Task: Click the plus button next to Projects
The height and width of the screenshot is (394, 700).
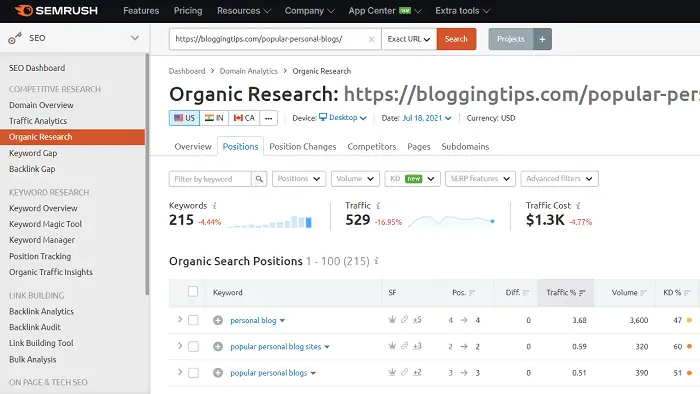Action: pos(542,39)
